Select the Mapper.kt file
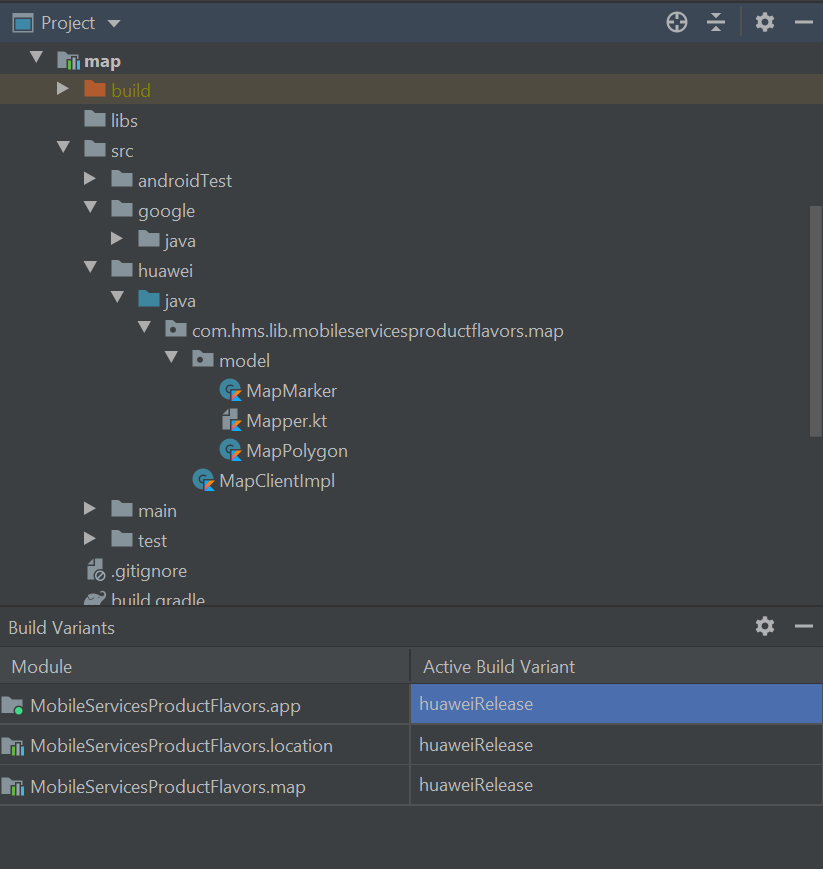The image size is (823, 869). tap(287, 421)
